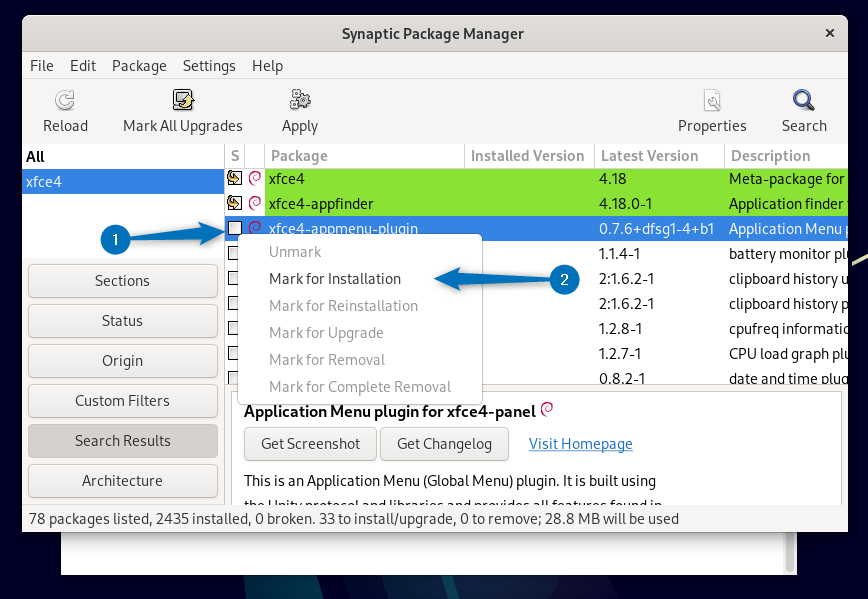The height and width of the screenshot is (599, 868).
Task: Open the Package menu
Action: [x=139, y=66]
